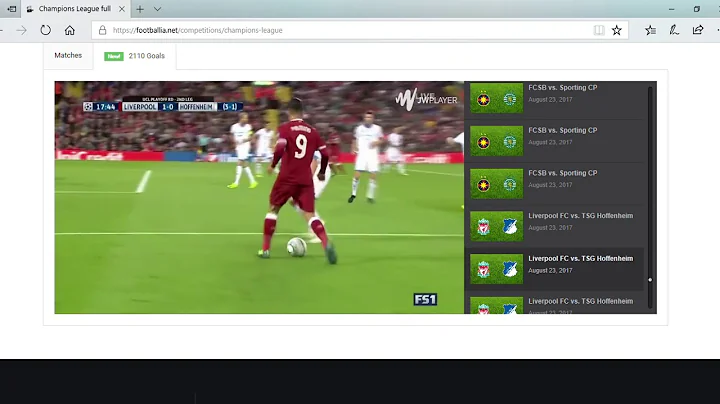Minimize the browser window

point(671,9)
